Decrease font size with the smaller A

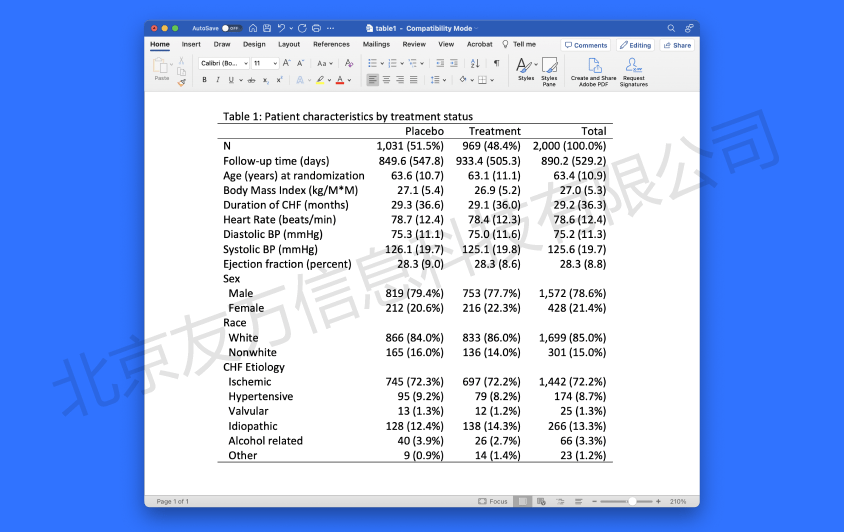coord(300,63)
